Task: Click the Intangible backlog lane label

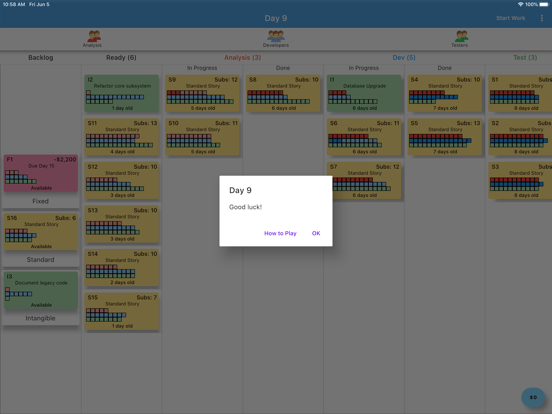Action: point(40,318)
